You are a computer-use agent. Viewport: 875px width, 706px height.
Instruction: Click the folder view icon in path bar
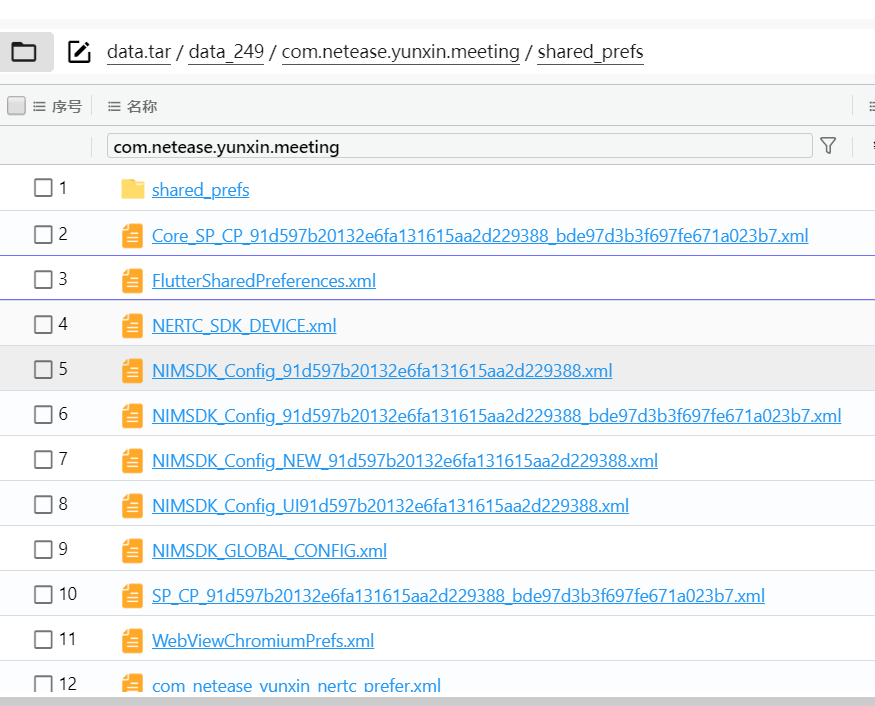click(24, 52)
